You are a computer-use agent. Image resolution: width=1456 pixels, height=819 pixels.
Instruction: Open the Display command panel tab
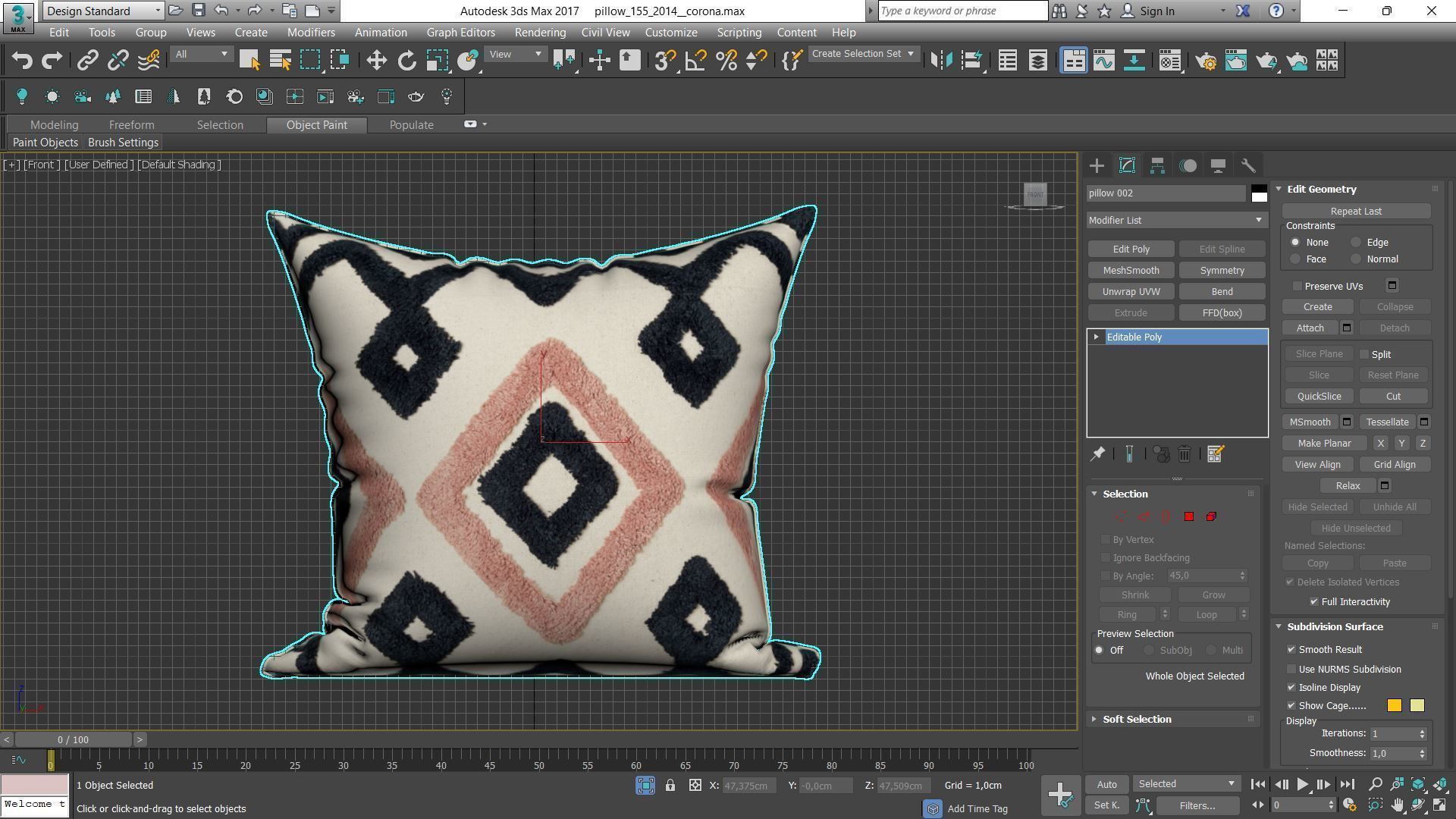pos(1218,165)
